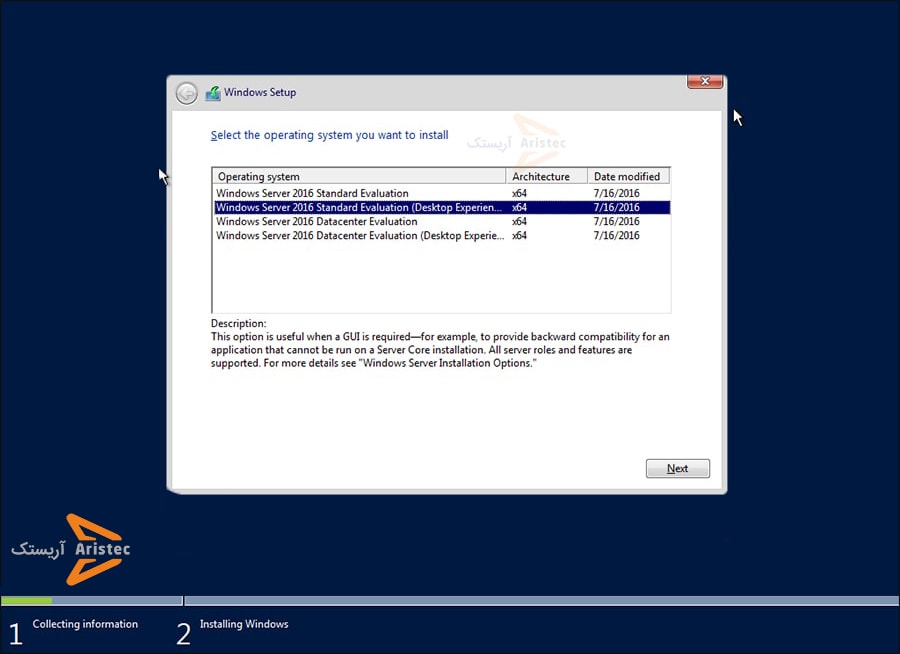Image resolution: width=900 pixels, height=654 pixels.
Task: Click the large step number 2
Action: (x=183, y=633)
